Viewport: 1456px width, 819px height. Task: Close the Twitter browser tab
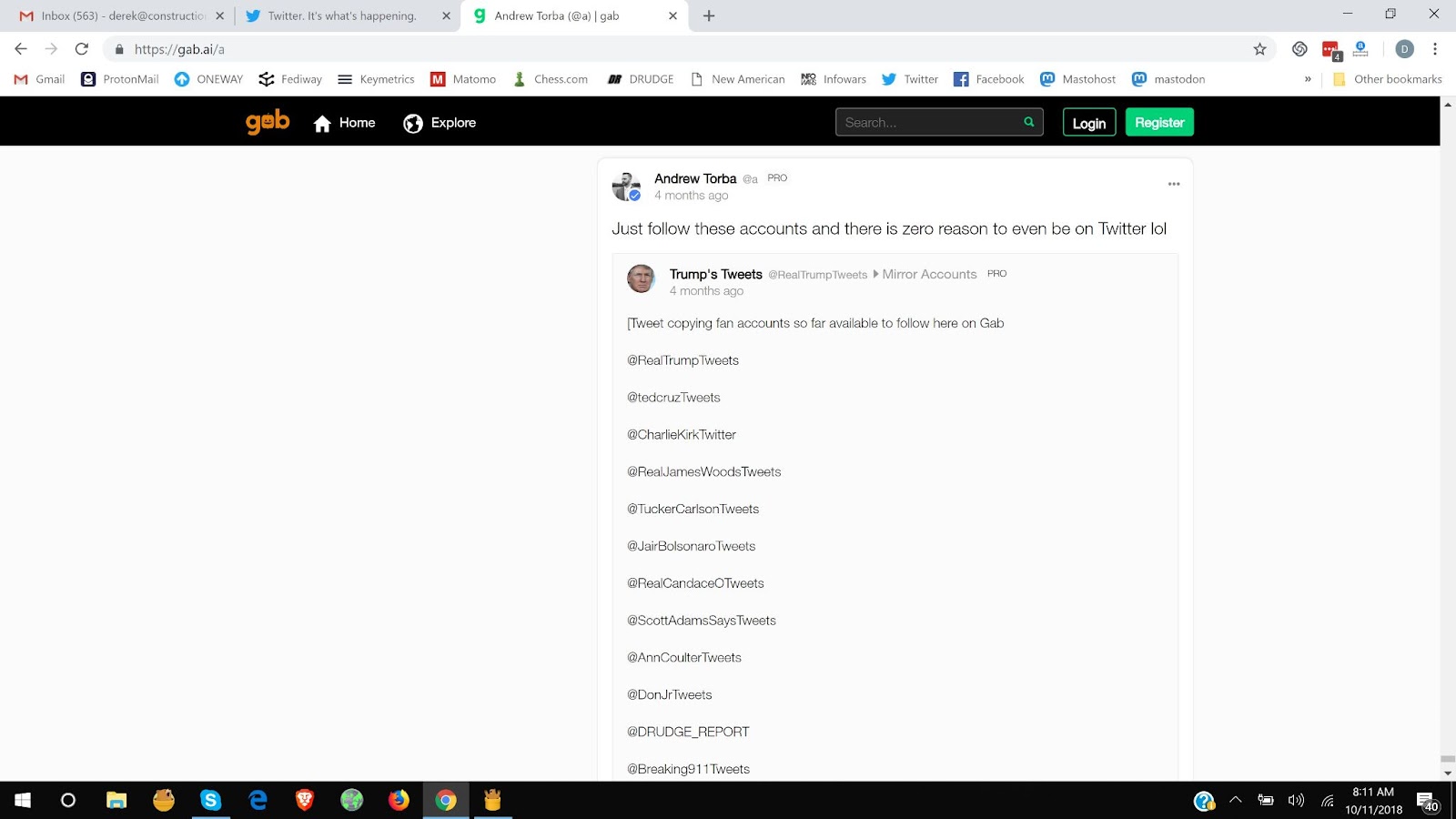[x=446, y=15]
